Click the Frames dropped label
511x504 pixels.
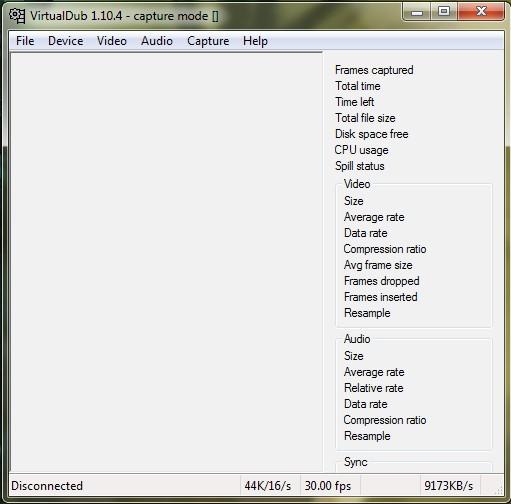coord(382,281)
